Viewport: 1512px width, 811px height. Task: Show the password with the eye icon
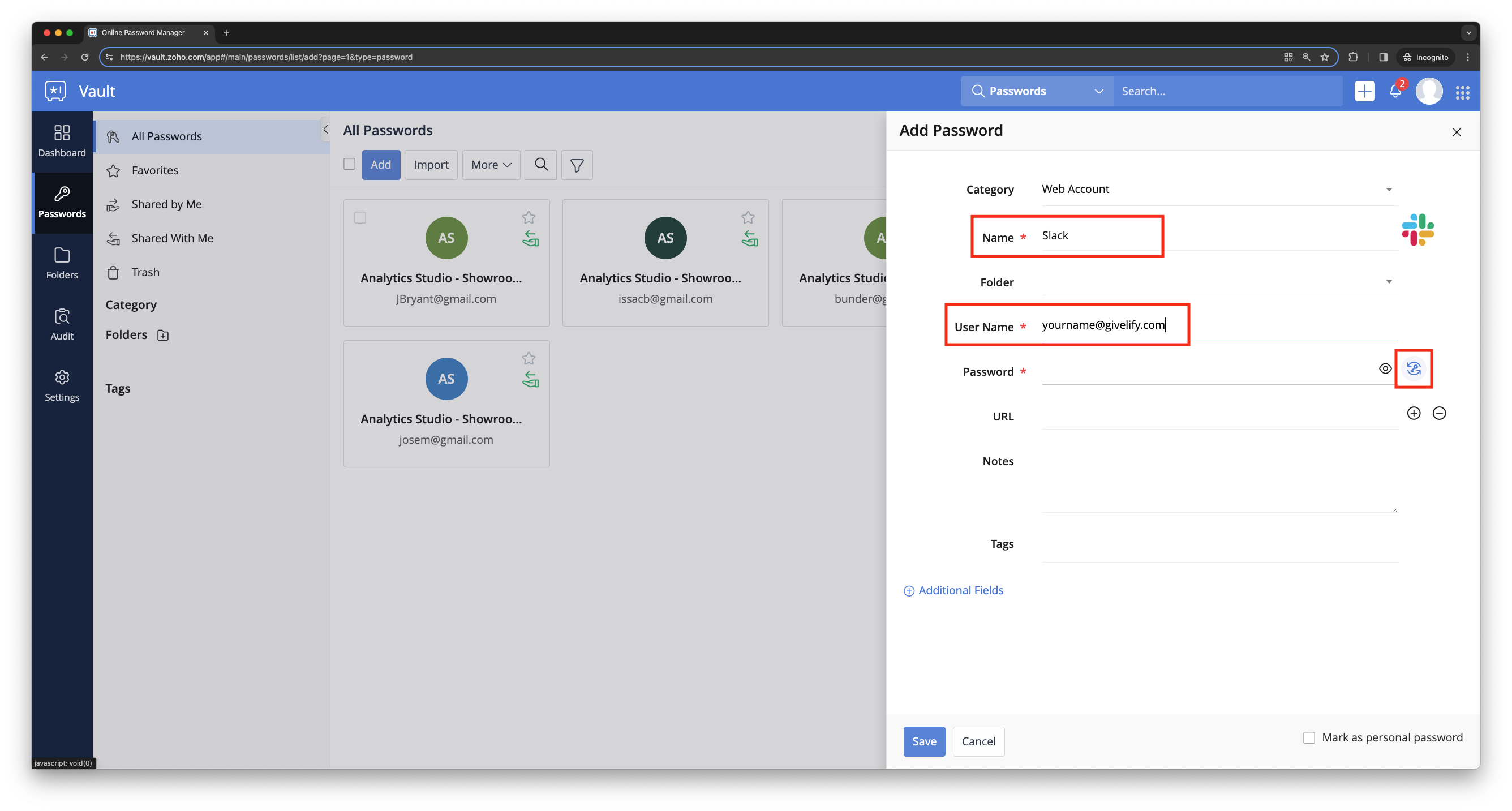click(1385, 368)
